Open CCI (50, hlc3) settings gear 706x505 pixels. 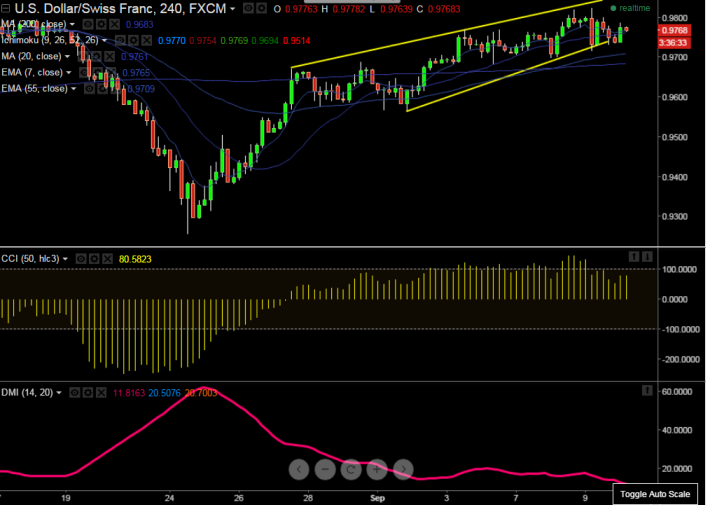pyautogui.click(x=94, y=259)
